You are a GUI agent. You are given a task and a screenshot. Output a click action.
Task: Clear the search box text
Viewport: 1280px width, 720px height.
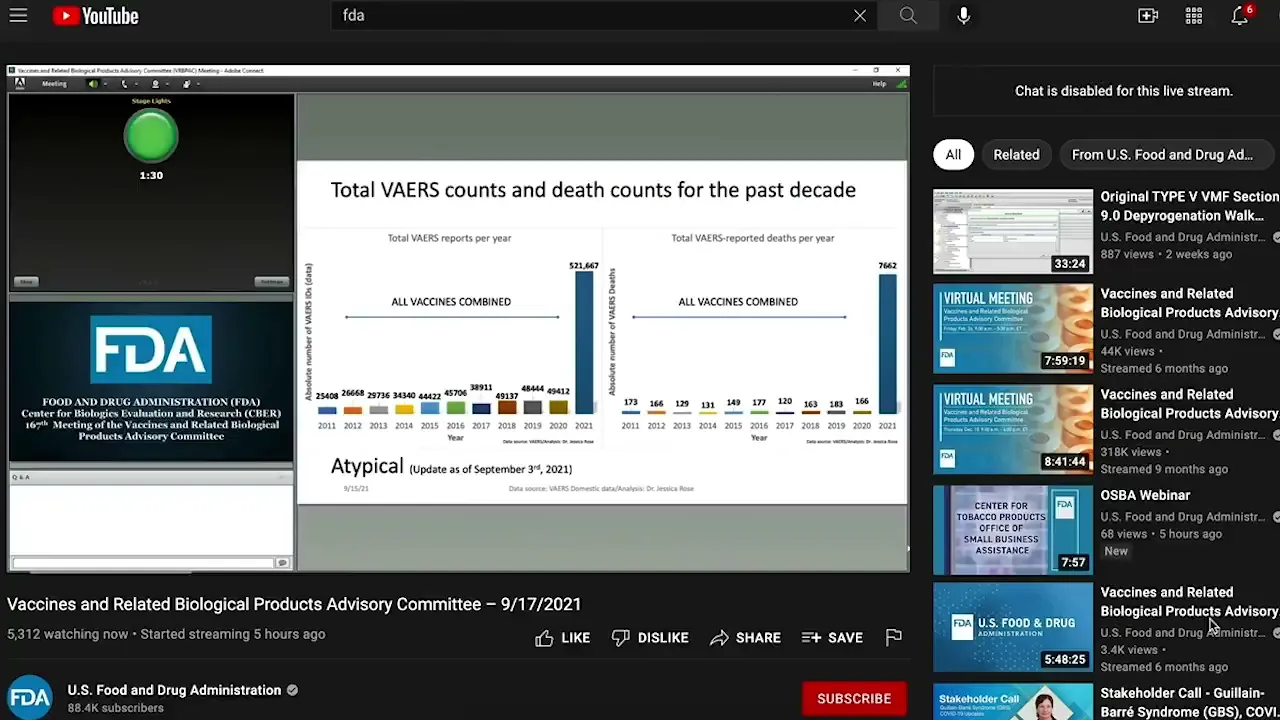(859, 16)
